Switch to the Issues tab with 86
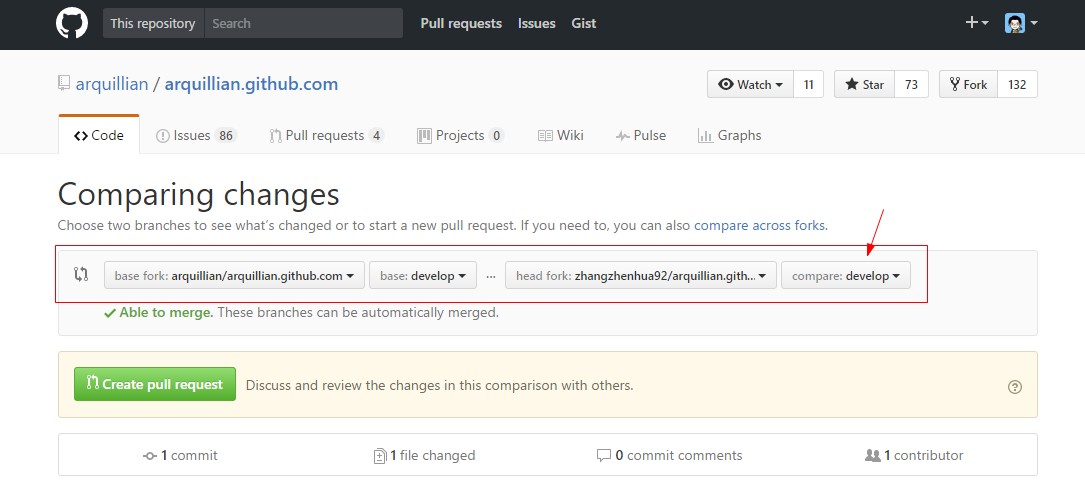Screen dimensions: 1085x485 tap(197, 136)
